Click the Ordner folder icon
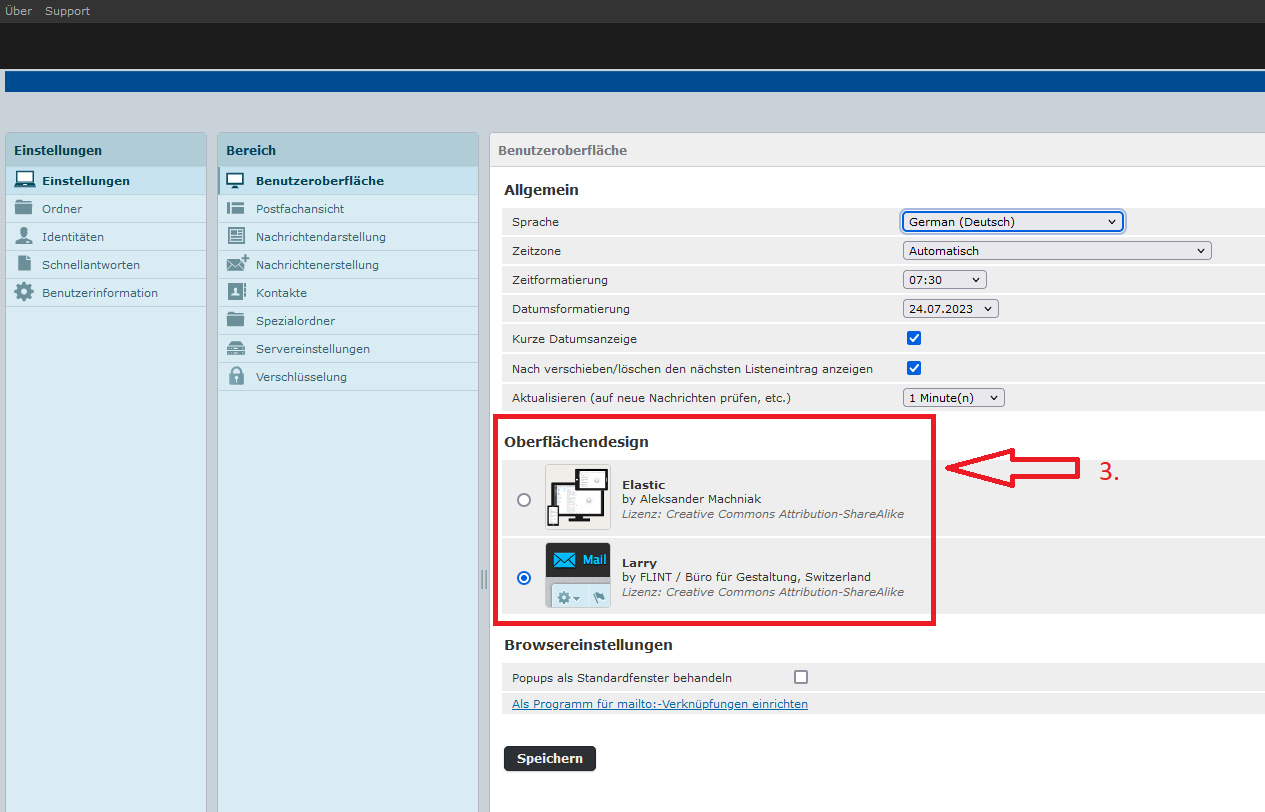Viewport: 1265px width, 812px height. click(x=24, y=209)
